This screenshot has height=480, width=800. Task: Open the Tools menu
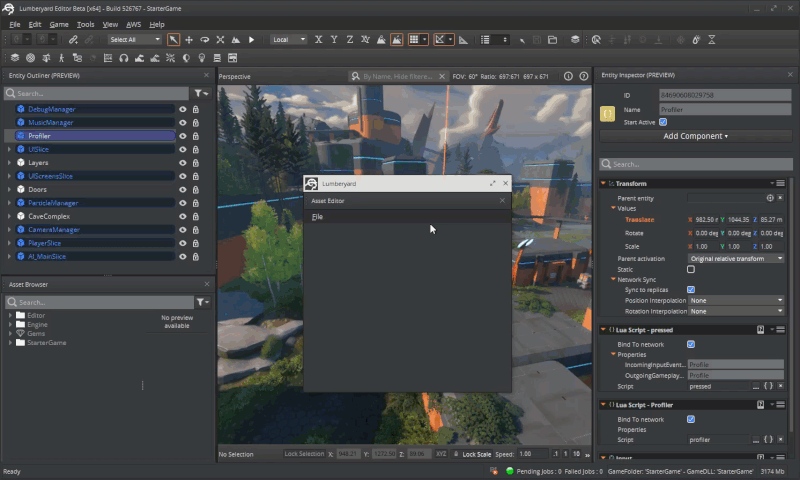[x=86, y=24]
